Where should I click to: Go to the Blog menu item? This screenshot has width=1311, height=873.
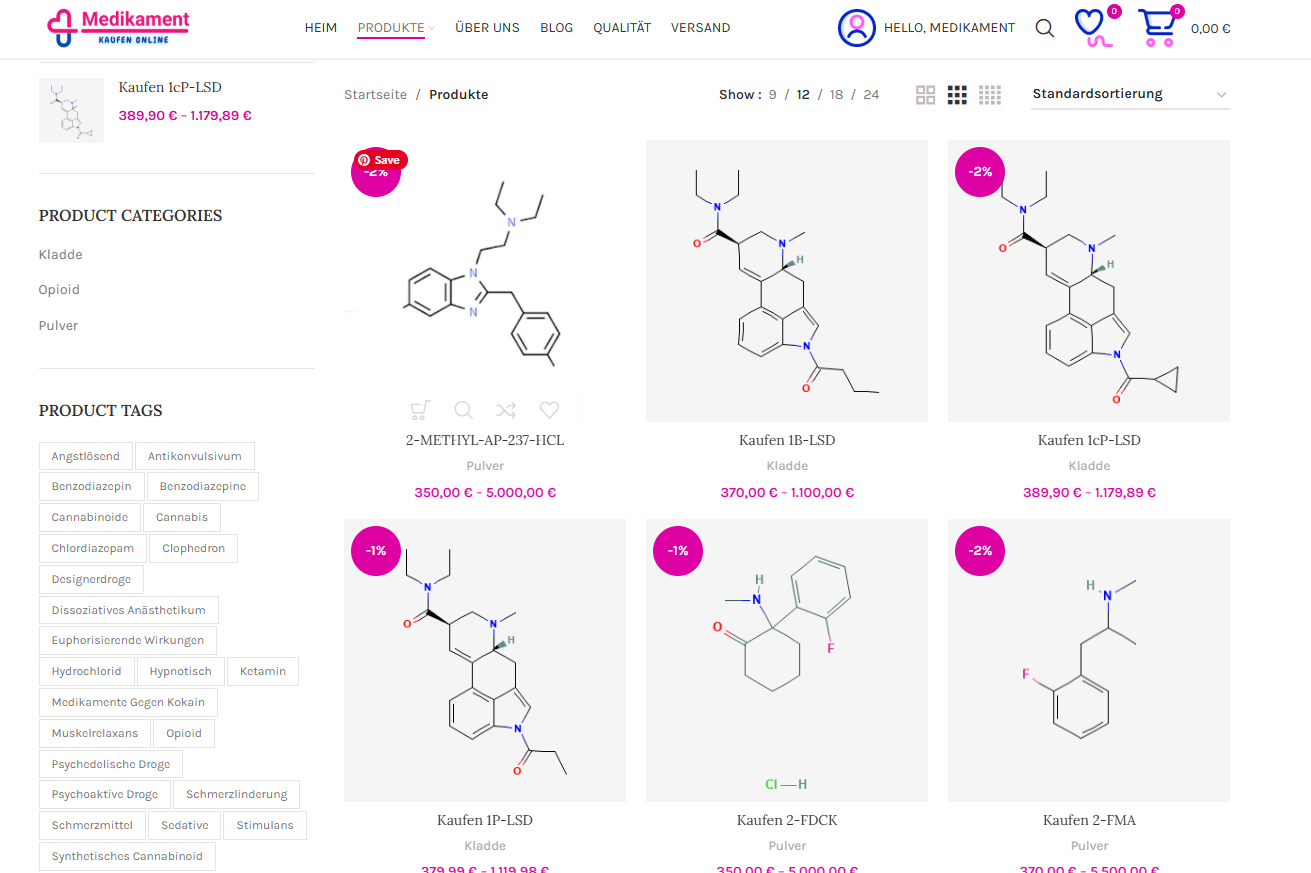(x=556, y=28)
